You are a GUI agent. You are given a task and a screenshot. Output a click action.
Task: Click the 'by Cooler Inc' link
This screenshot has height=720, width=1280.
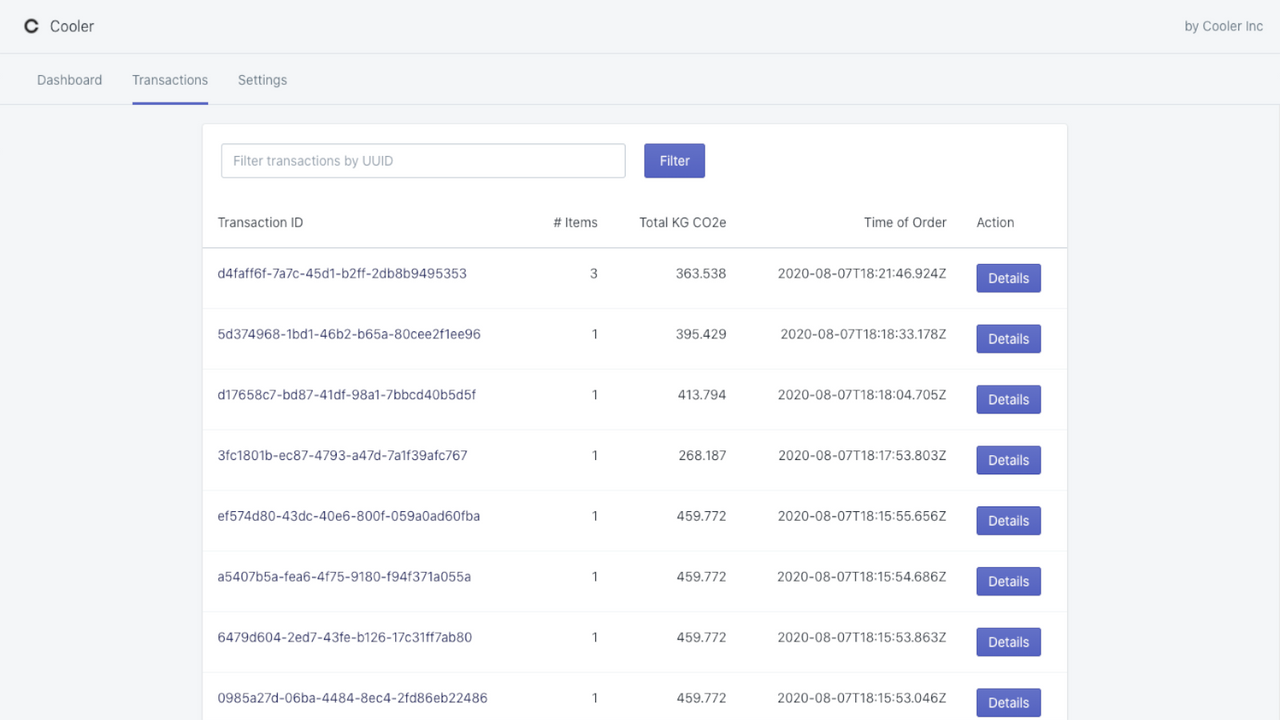1223,26
